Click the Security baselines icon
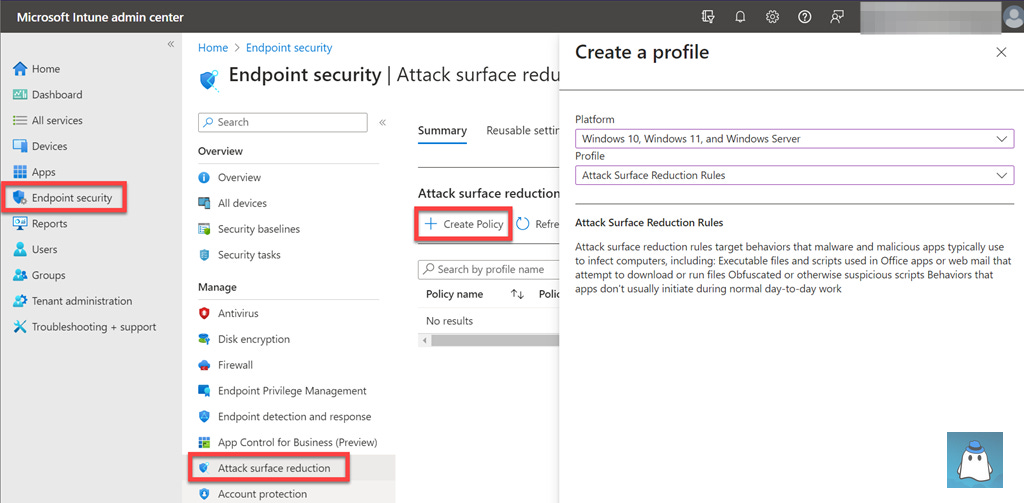The image size is (1024, 503). pos(204,229)
